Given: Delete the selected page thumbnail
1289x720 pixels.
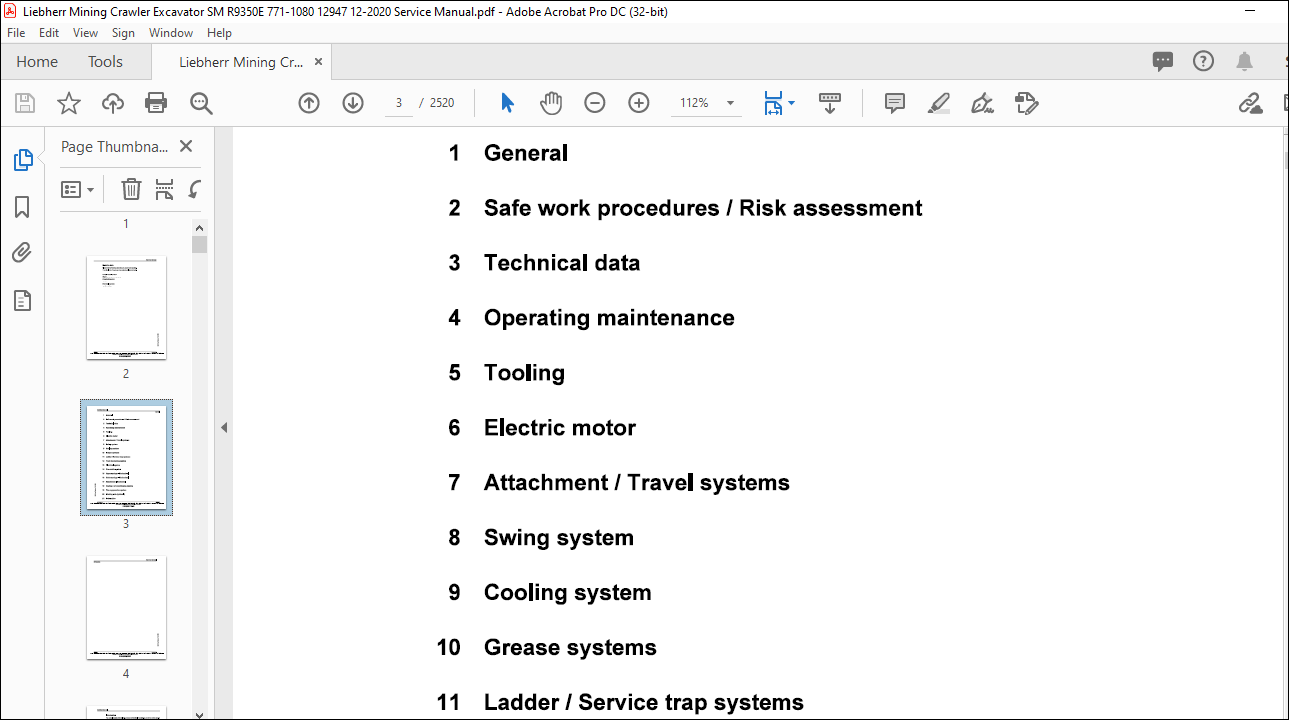Looking at the screenshot, I should coord(131,189).
